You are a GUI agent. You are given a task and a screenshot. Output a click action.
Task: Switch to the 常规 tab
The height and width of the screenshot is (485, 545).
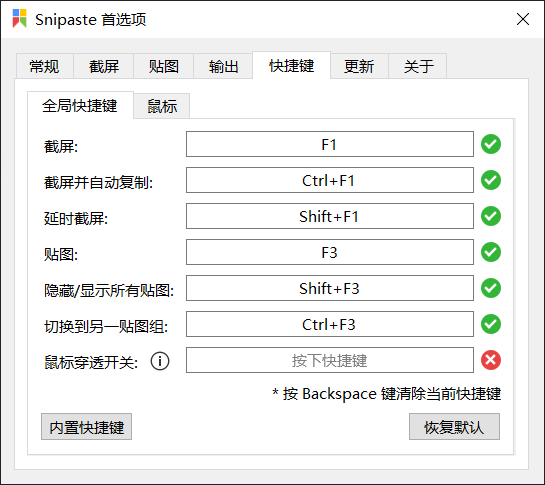pyautogui.click(x=44, y=66)
